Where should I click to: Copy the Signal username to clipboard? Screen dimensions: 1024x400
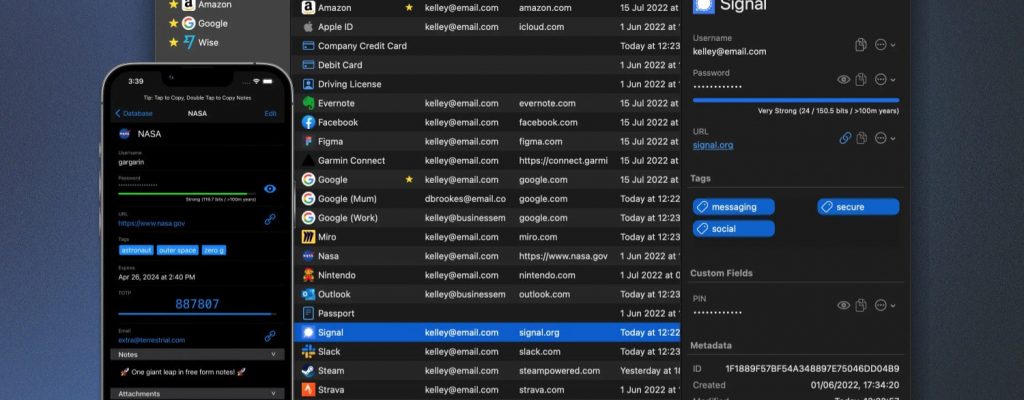coord(860,45)
